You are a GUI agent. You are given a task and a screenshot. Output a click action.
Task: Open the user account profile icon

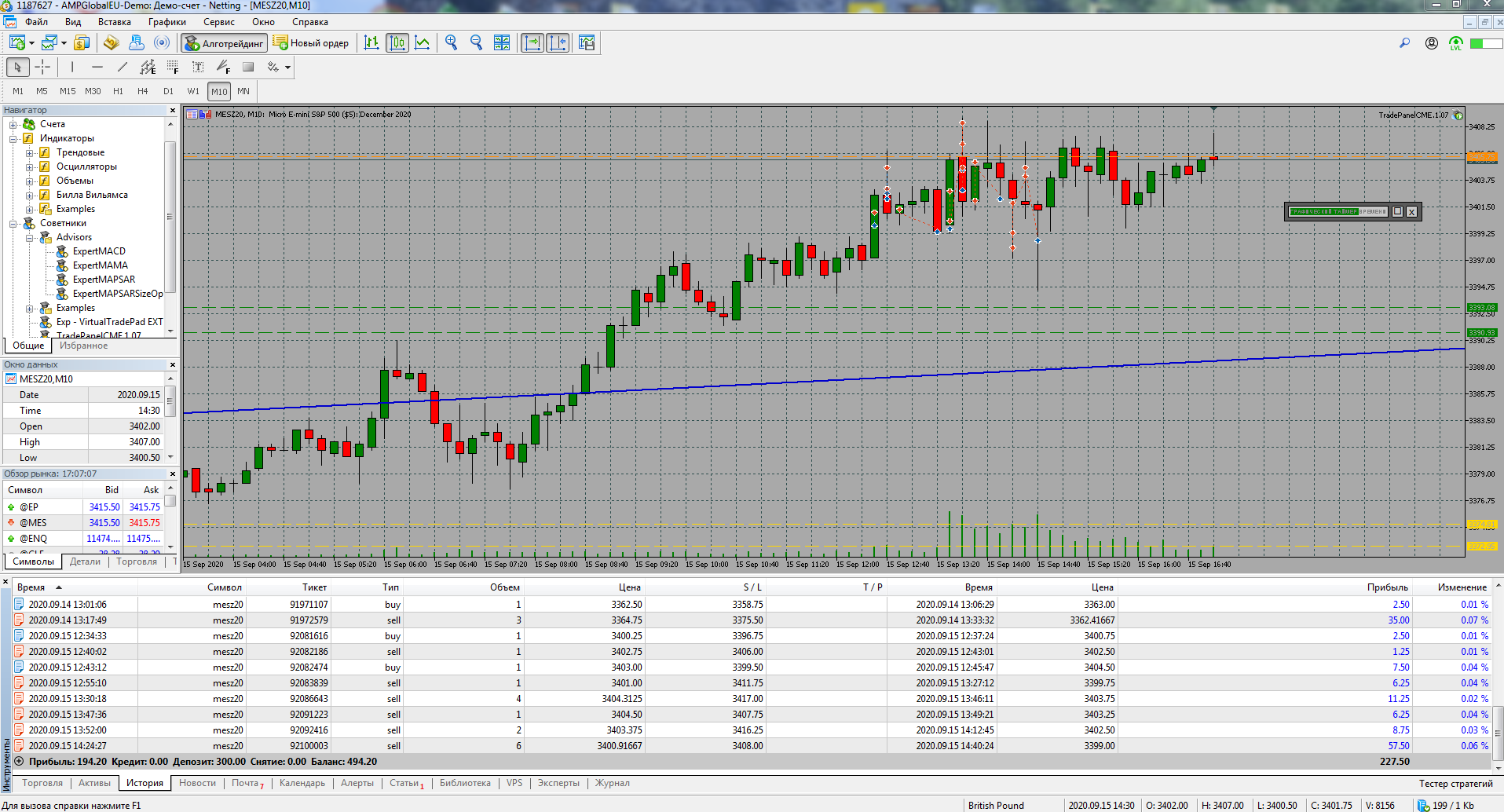tap(1432, 42)
